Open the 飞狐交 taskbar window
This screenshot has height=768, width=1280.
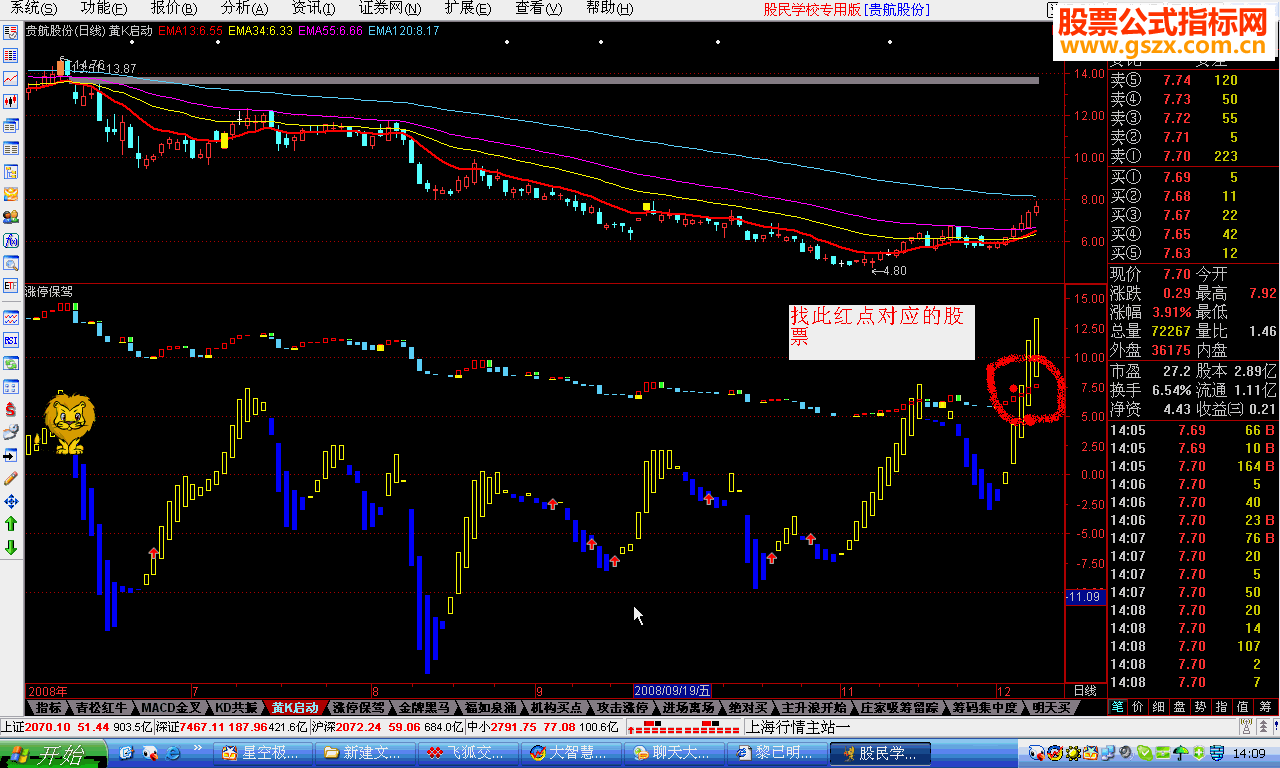471,752
